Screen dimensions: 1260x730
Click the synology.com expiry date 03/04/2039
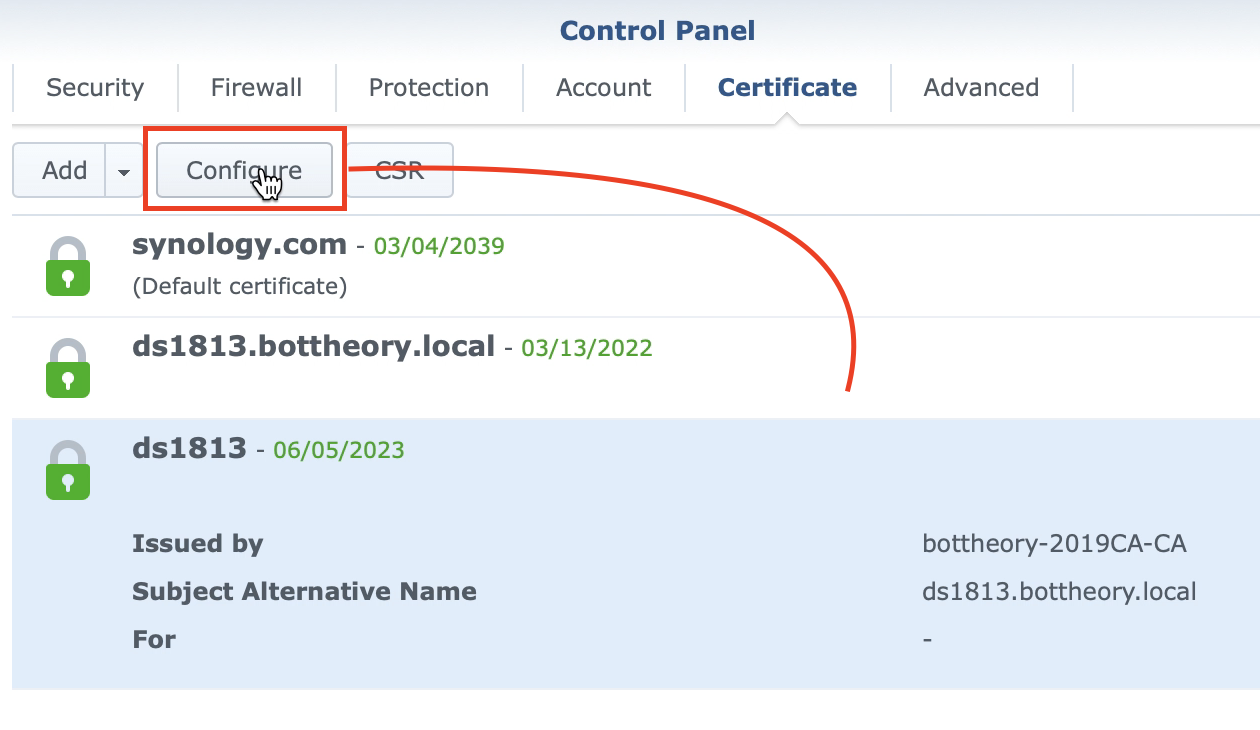pos(439,246)
